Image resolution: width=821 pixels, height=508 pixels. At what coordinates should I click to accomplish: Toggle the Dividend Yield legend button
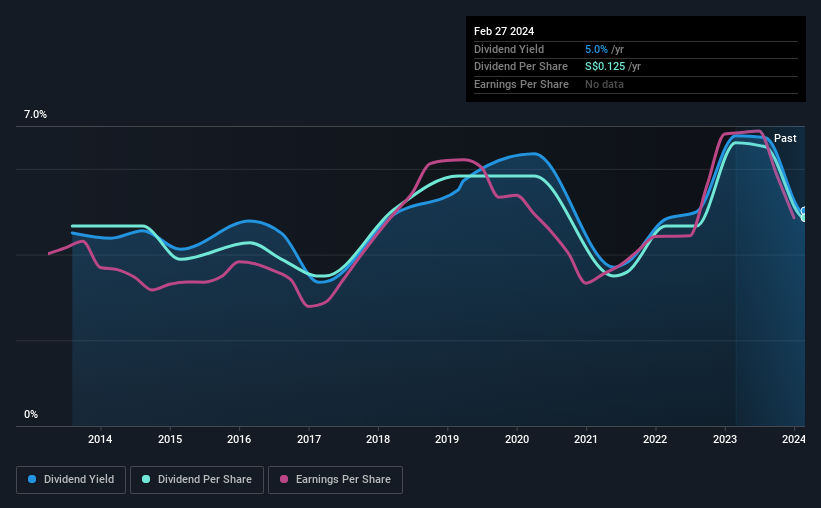pos(71,480)
